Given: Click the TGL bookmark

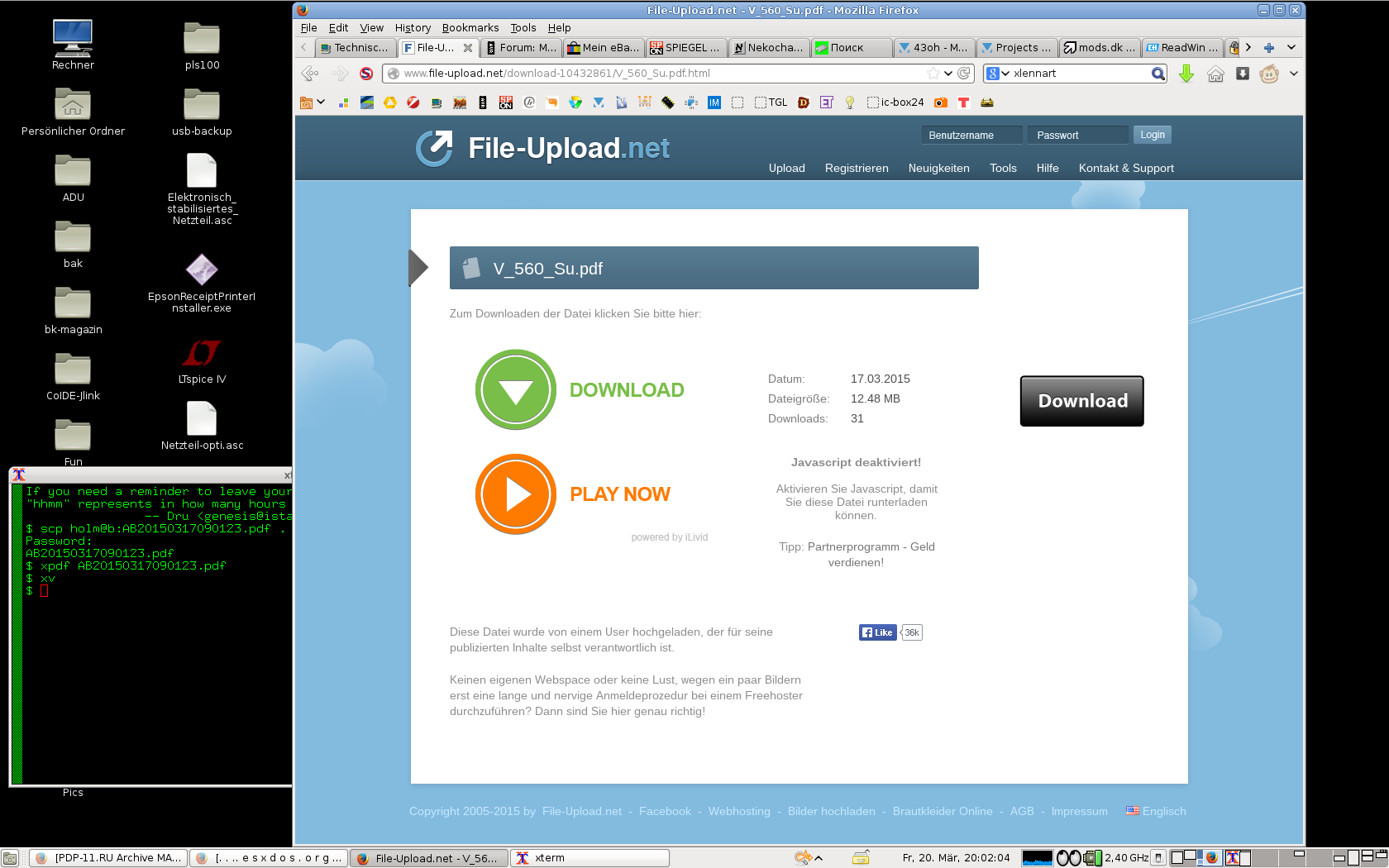Looking at the screenshot, I should (x=771, y=103).
